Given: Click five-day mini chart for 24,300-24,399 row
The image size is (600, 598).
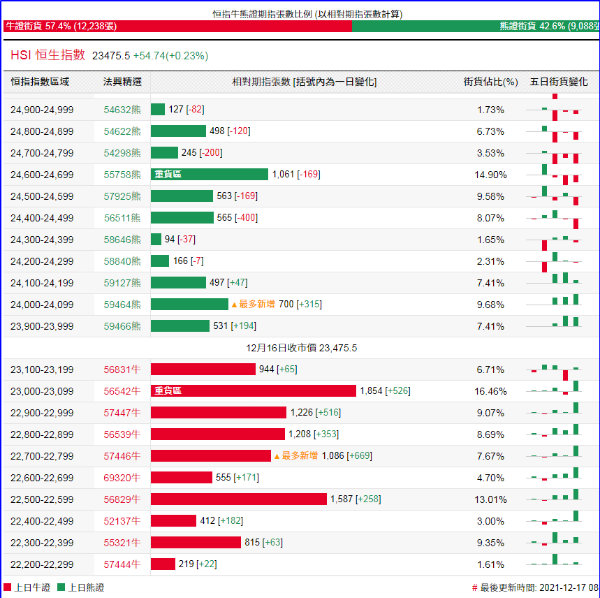Looking at the screenshot, I should pos(558,239).
